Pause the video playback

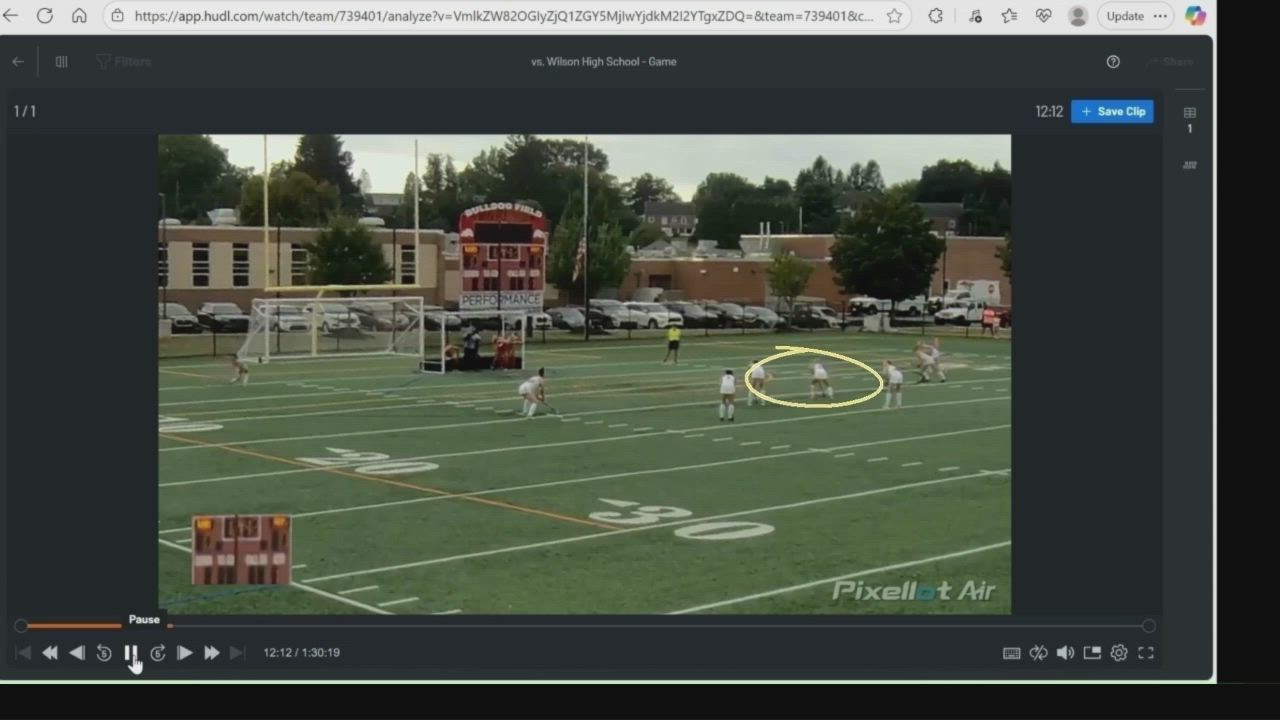coord(130,653)
